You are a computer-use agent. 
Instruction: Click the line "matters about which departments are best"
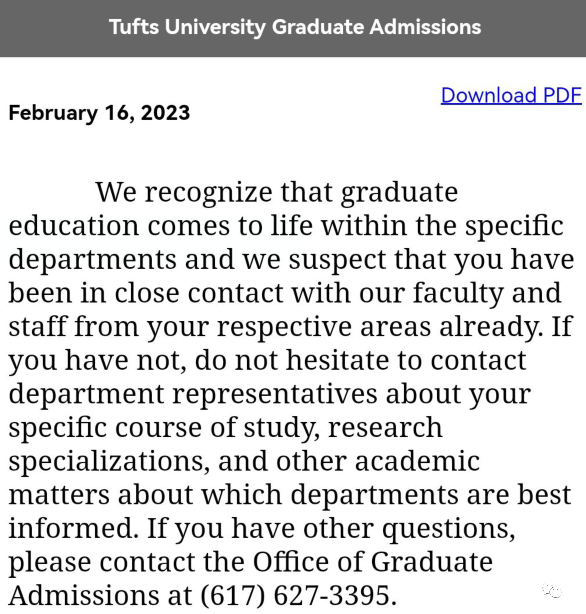(x=289, y=495)
